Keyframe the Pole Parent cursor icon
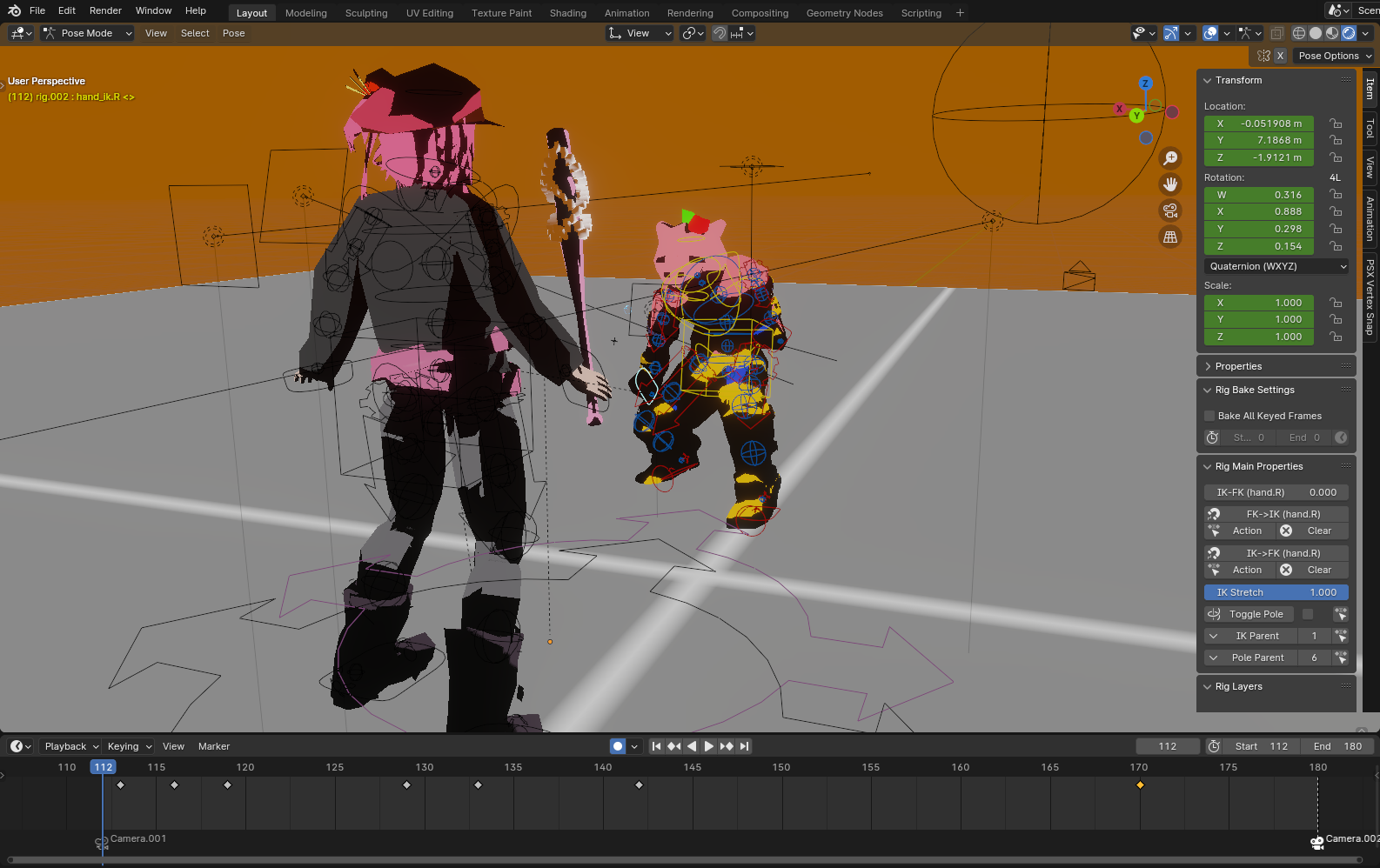This screenshot has height=868, width=1380. coord(1341,658)
